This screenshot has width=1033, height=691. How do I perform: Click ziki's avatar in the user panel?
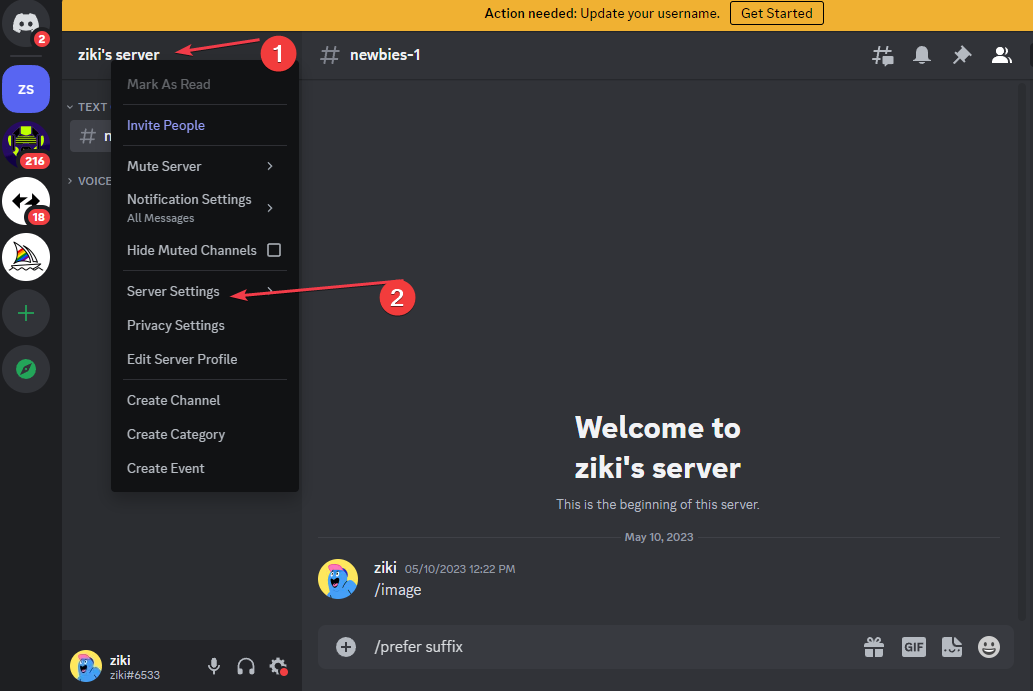[86, 666]
